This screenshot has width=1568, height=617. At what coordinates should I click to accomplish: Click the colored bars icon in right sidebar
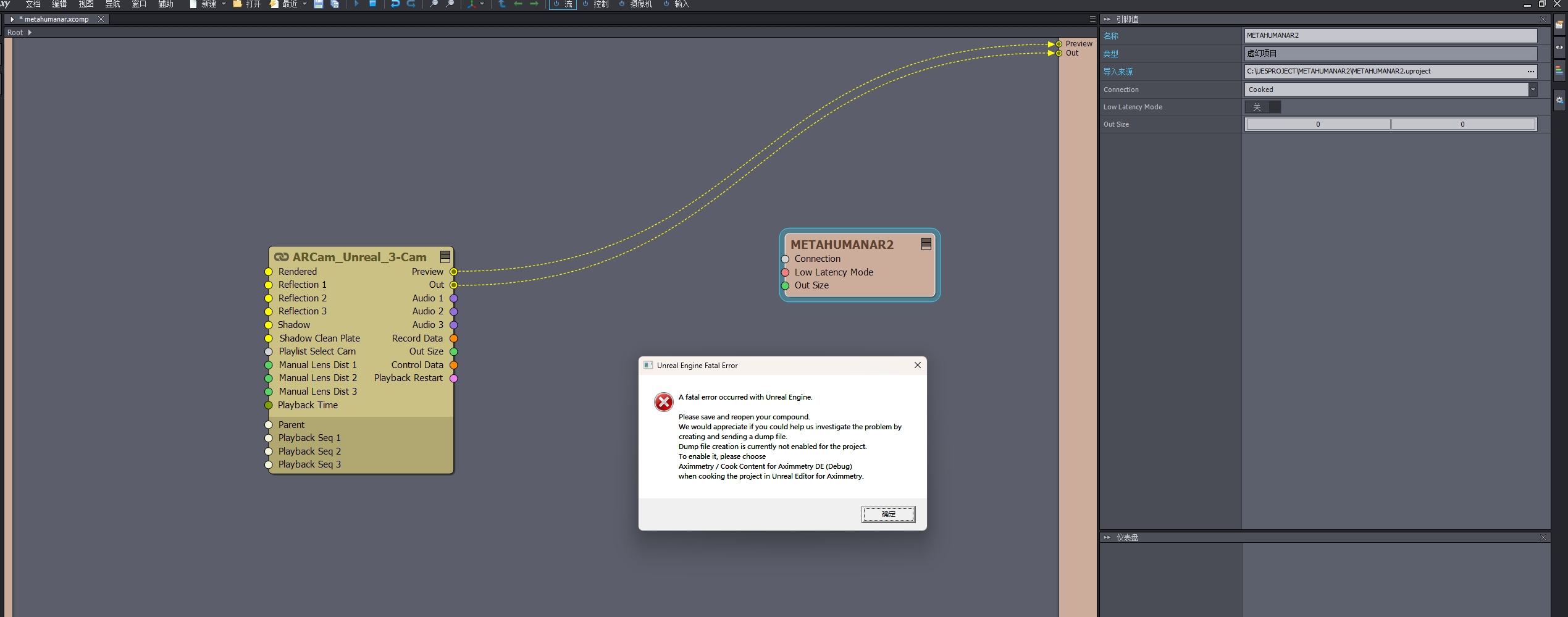click(1559, 70)
